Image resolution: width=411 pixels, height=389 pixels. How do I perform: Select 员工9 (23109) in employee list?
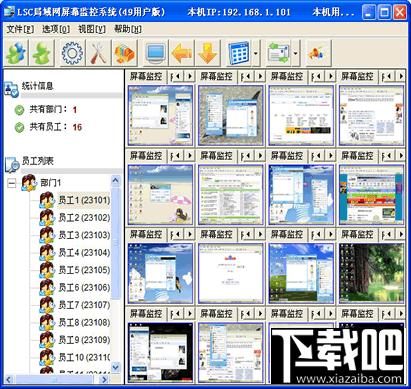point(84,340)
